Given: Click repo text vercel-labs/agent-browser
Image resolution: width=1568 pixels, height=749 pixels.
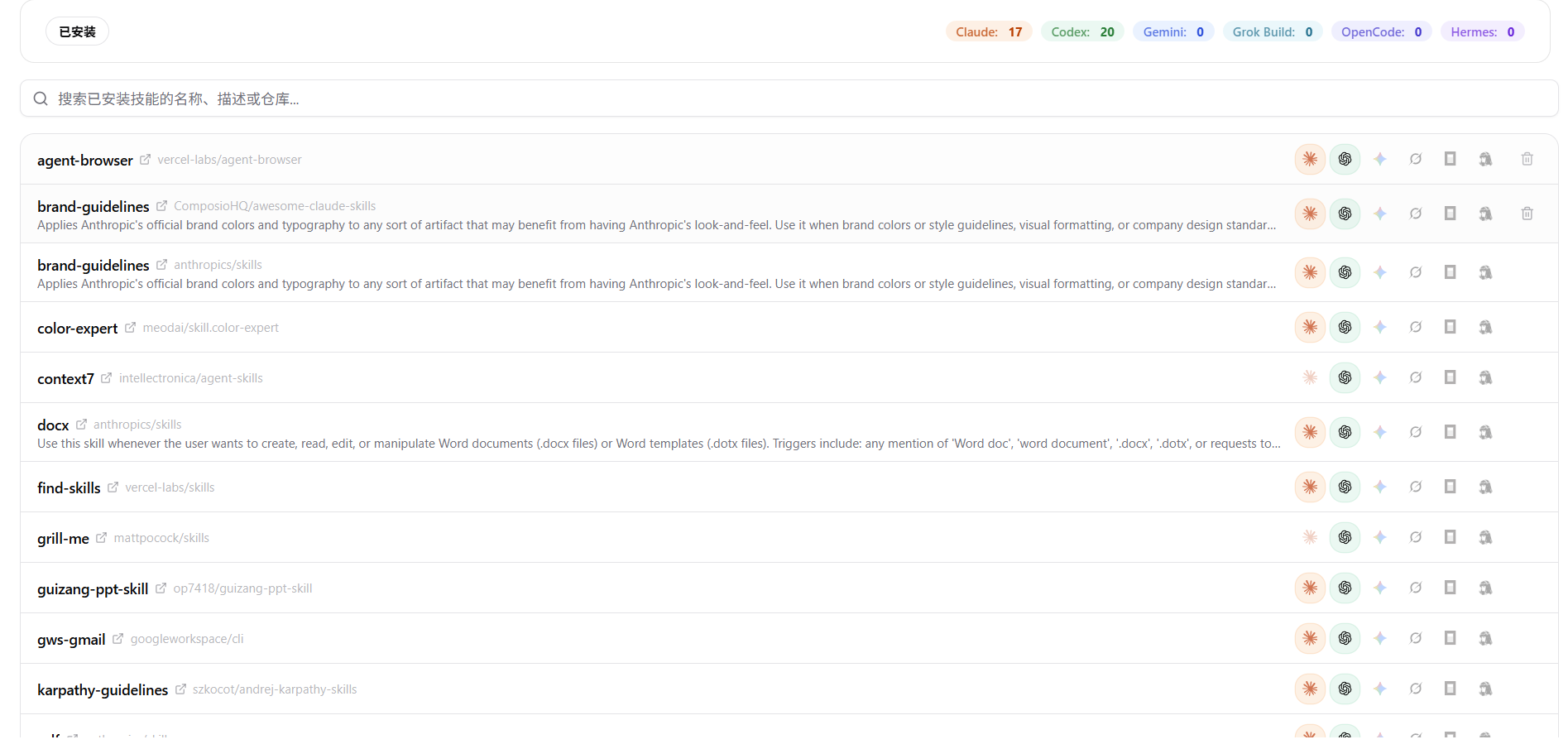Looking at the screenshot, I should pyautogui.click(x=229, y=160).
